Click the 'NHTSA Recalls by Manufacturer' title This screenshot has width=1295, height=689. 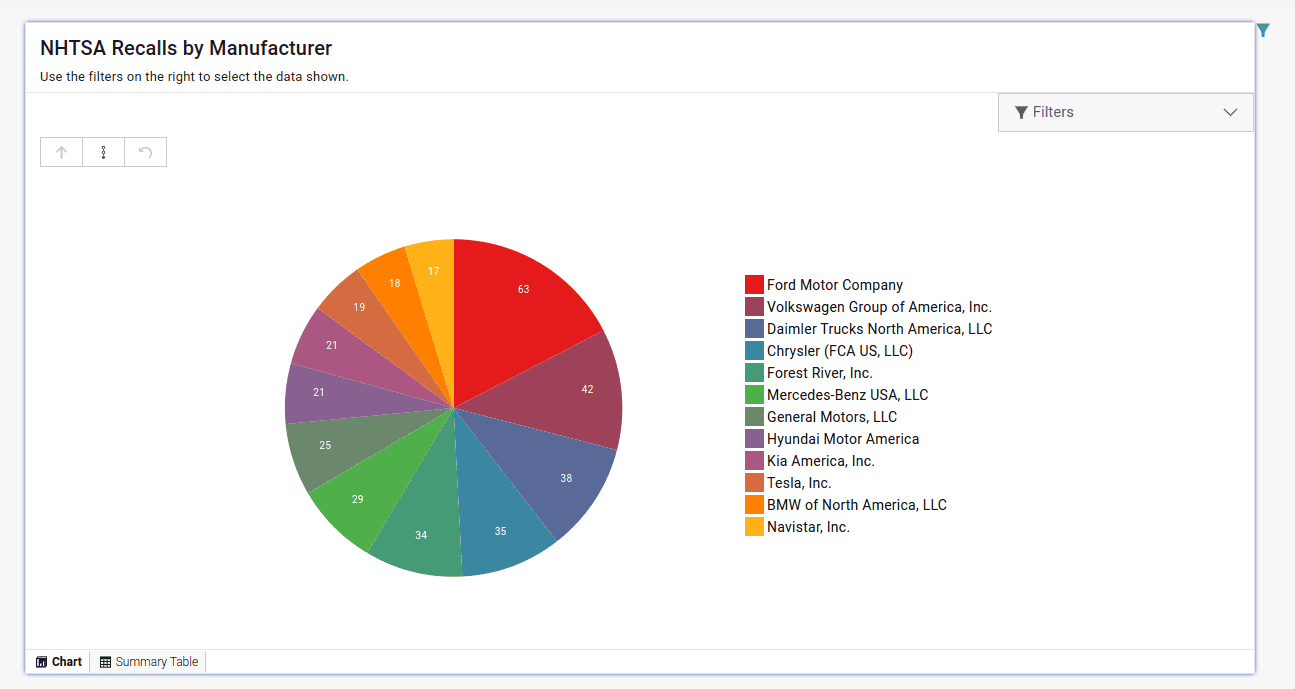186,48
